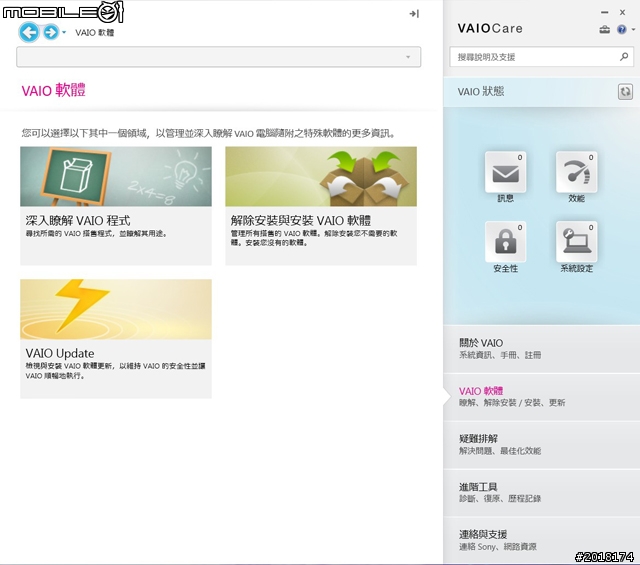Image resolution: width=640 pixels, height=565 pixels.
Task: Open the VAIO Update lightning bolt thumbnail
Action: (116, 309)
